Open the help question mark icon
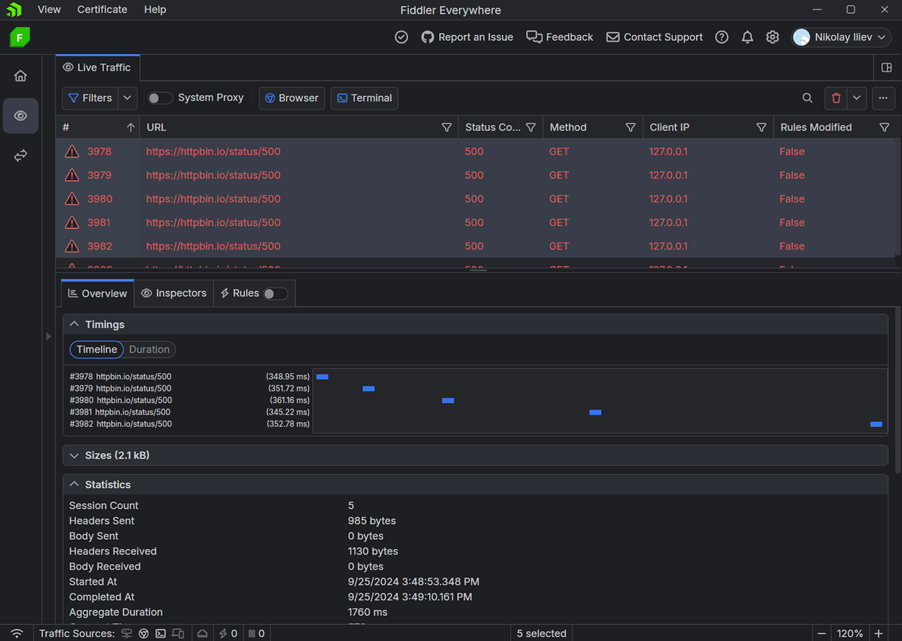Image resolution: width=902 pixels, height=641 pixels. coord(721,37)
